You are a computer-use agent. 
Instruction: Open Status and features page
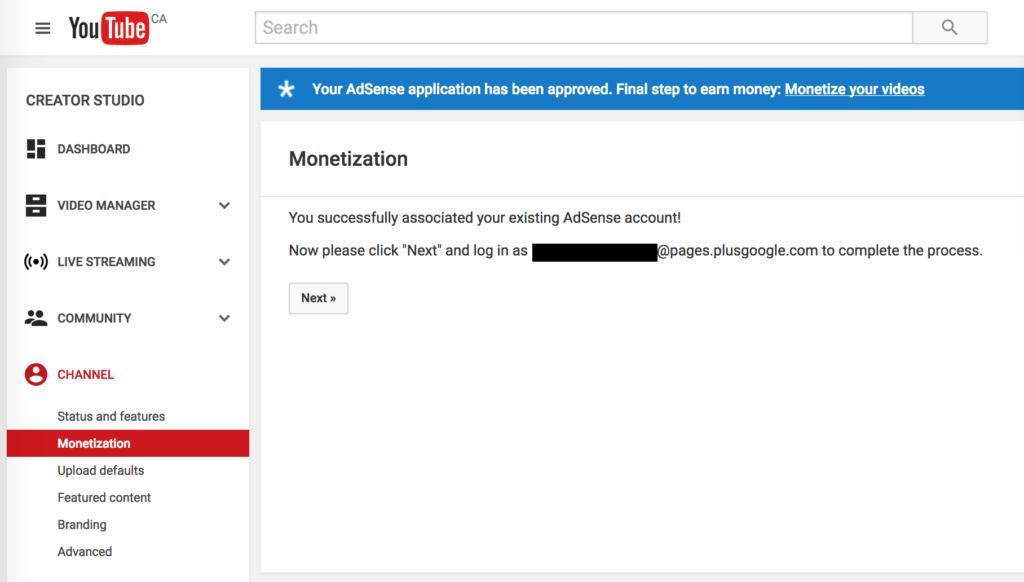[x=111, y=416]
